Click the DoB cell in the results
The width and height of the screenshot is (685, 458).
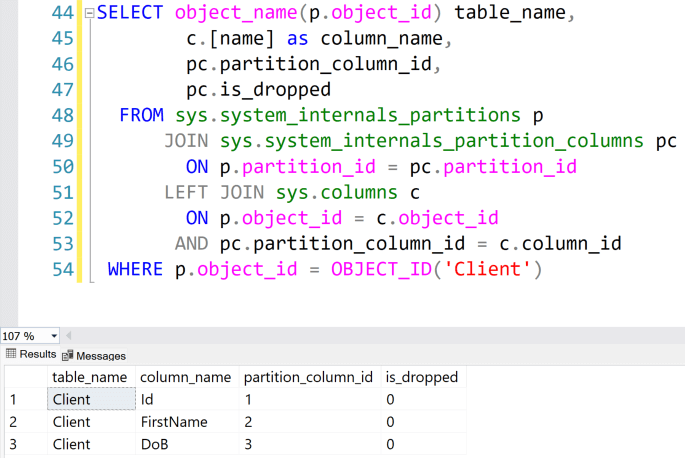click(x=155, y=443)
